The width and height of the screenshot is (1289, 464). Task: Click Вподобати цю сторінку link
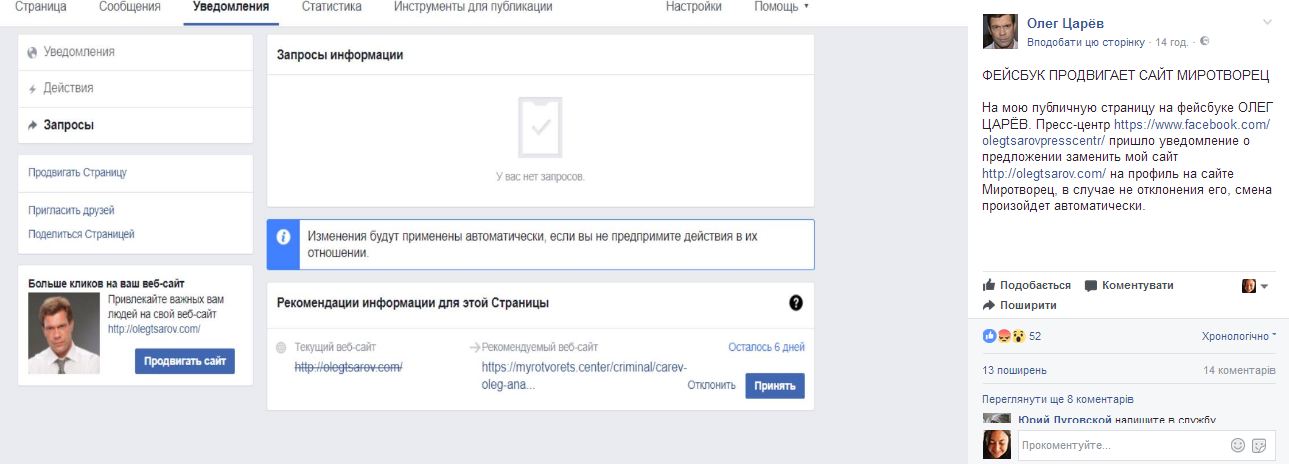click(x=1086, y=42)
